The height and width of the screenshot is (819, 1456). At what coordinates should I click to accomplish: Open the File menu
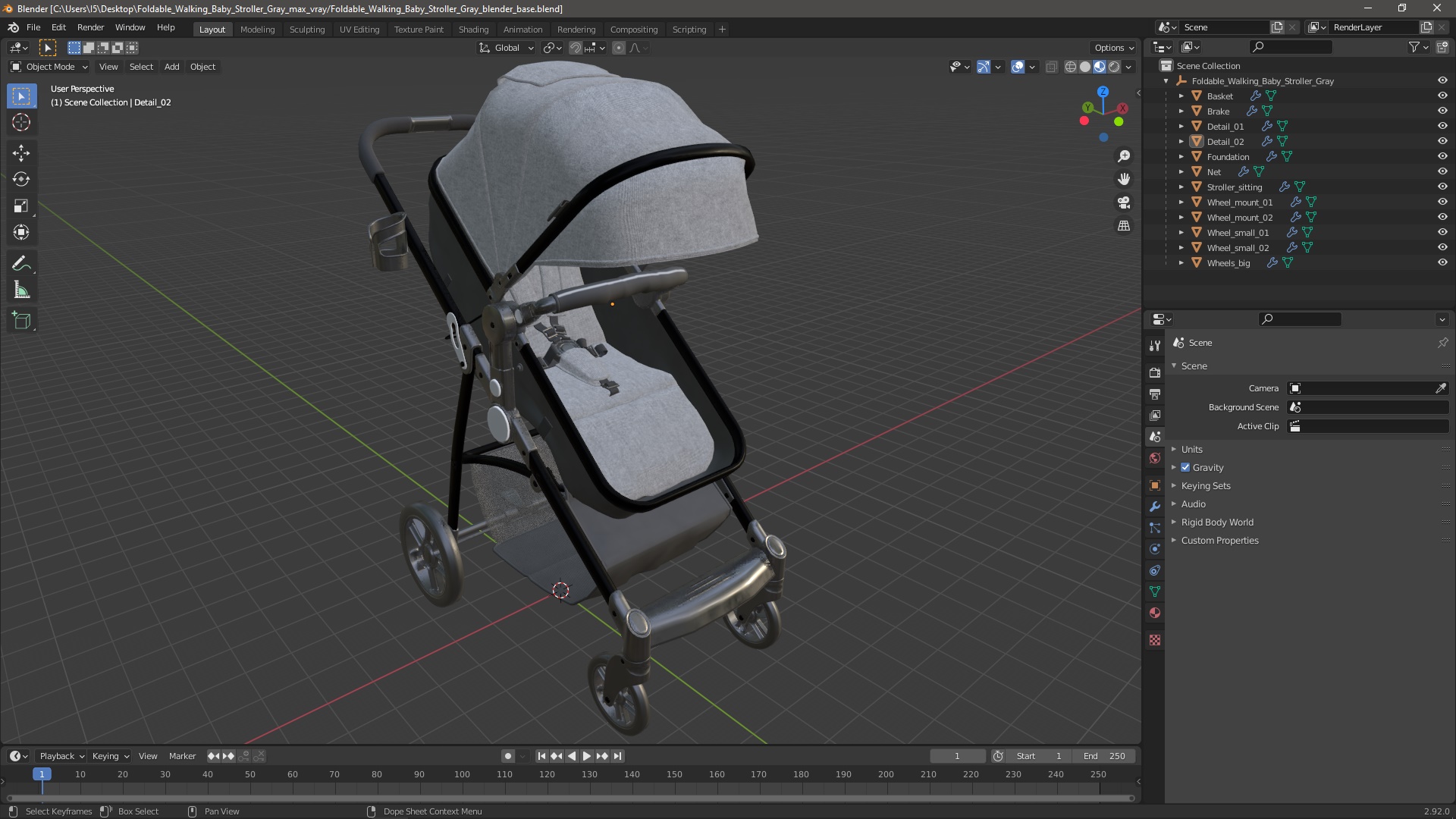click(33, 27)
